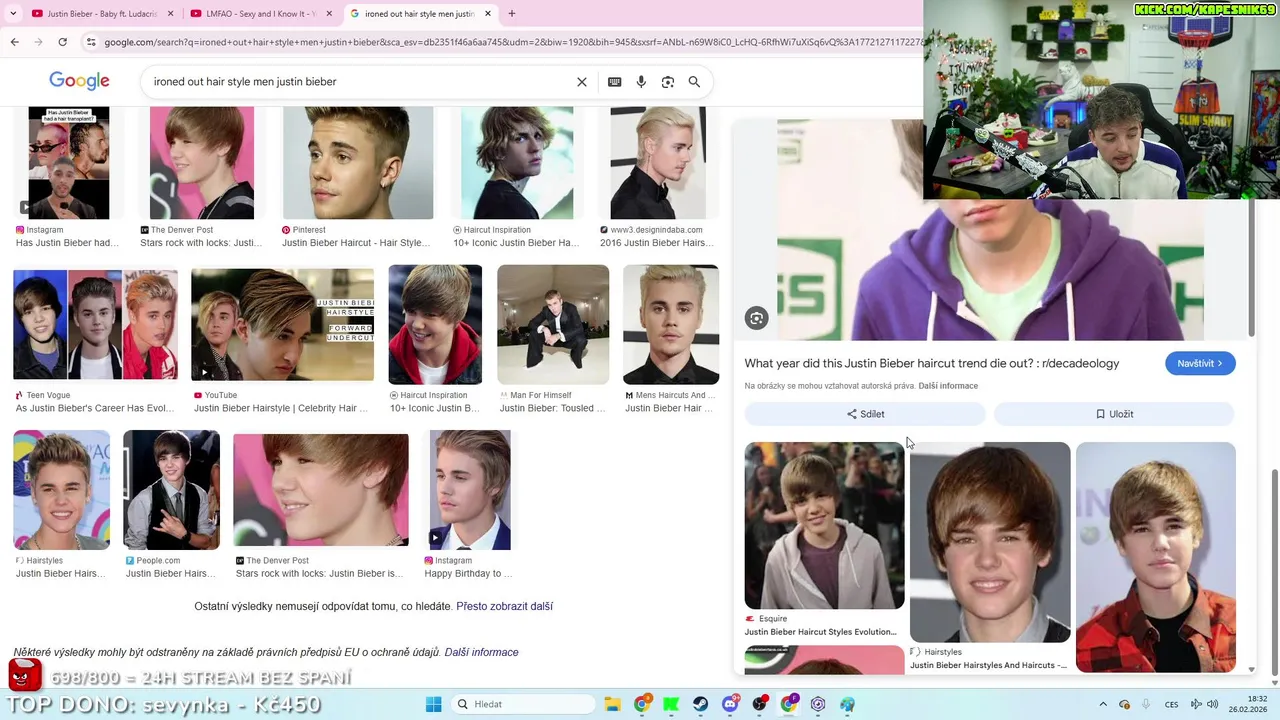The image size is (1280, 720).
Task: Search by image with the Lens icon
Action: [x=668, y=82]
